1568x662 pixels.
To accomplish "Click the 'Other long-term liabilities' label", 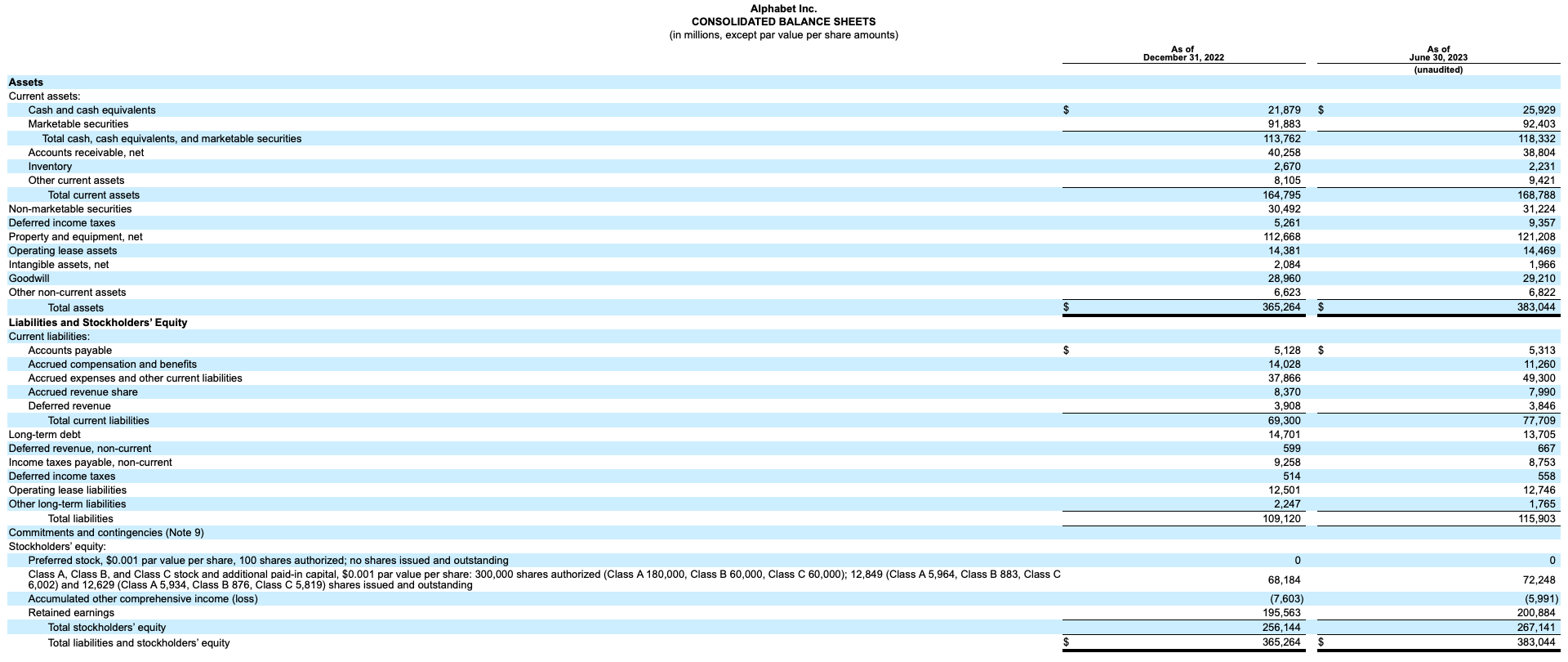I will point(67,504).
